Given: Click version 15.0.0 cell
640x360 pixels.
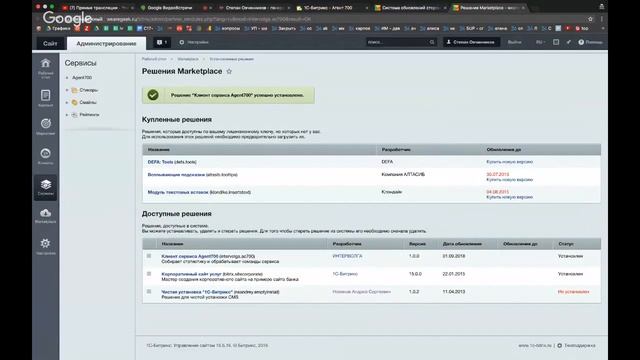Looking at the screenshot, I should [415, 274].
